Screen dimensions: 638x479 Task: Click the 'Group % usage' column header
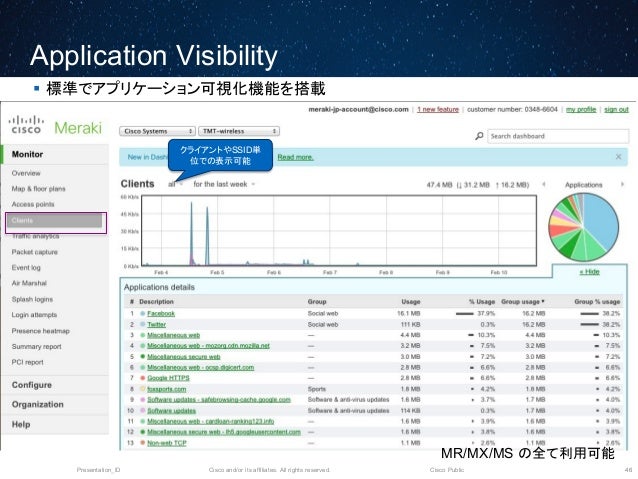click(597, 302)
